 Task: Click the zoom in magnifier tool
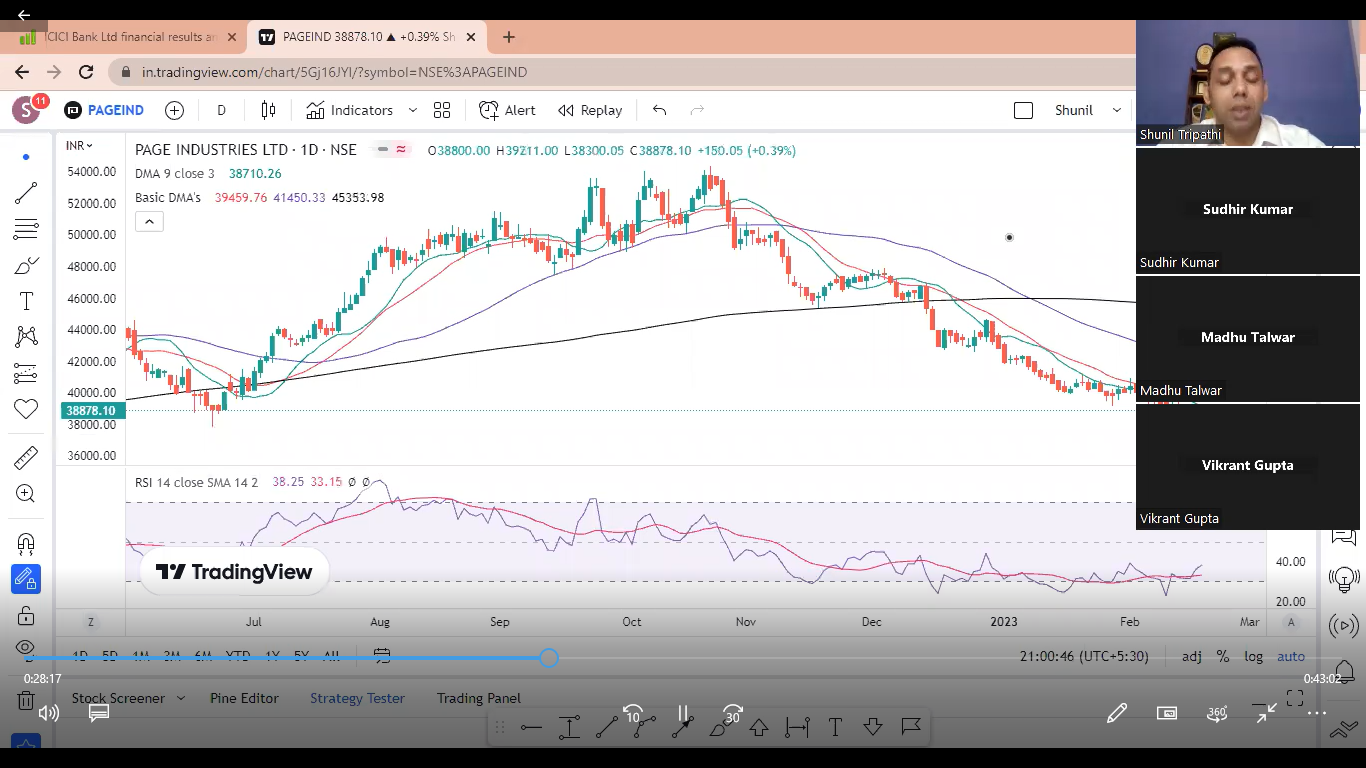pos(26,493)
